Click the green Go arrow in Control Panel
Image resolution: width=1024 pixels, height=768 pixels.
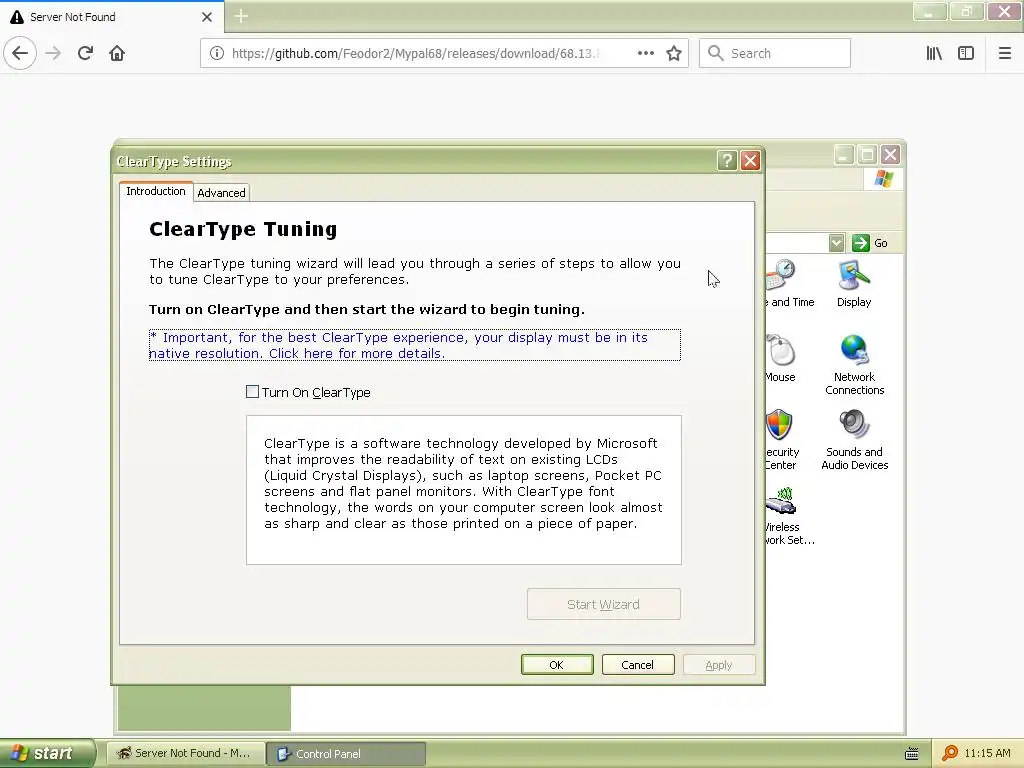(861, 243)
